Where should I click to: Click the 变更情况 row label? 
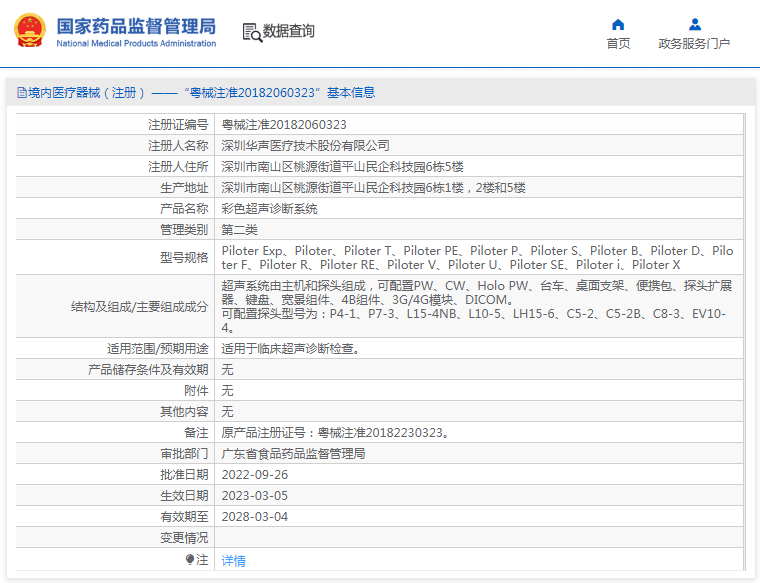point(184,538)
